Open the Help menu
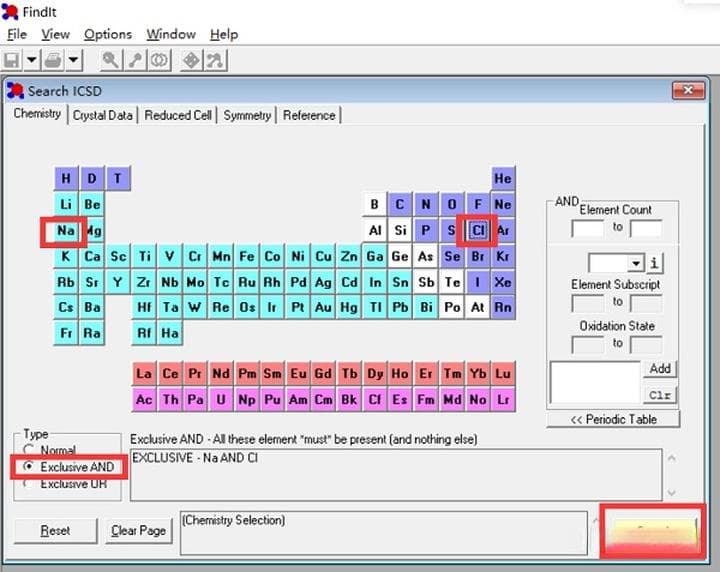720x572 pixels. [224, 34]
